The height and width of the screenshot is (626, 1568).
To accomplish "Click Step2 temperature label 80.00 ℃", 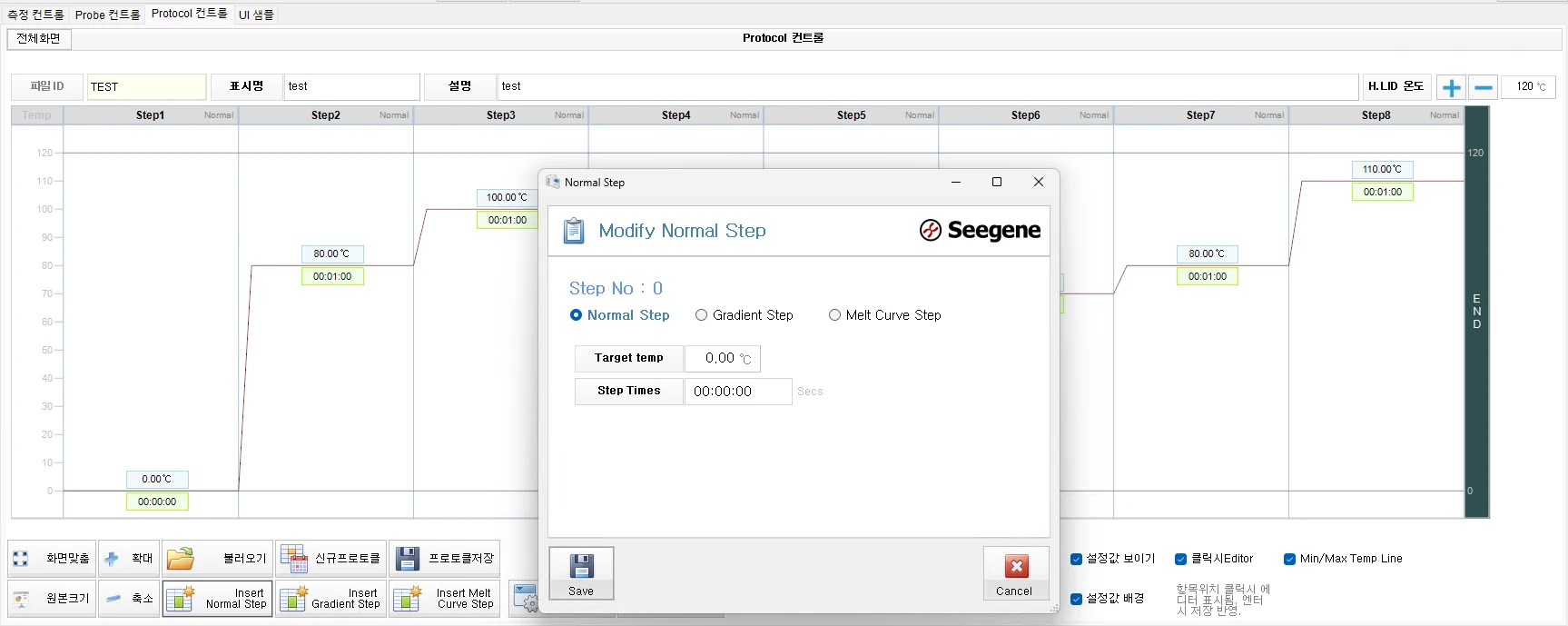I will point(332,253).
